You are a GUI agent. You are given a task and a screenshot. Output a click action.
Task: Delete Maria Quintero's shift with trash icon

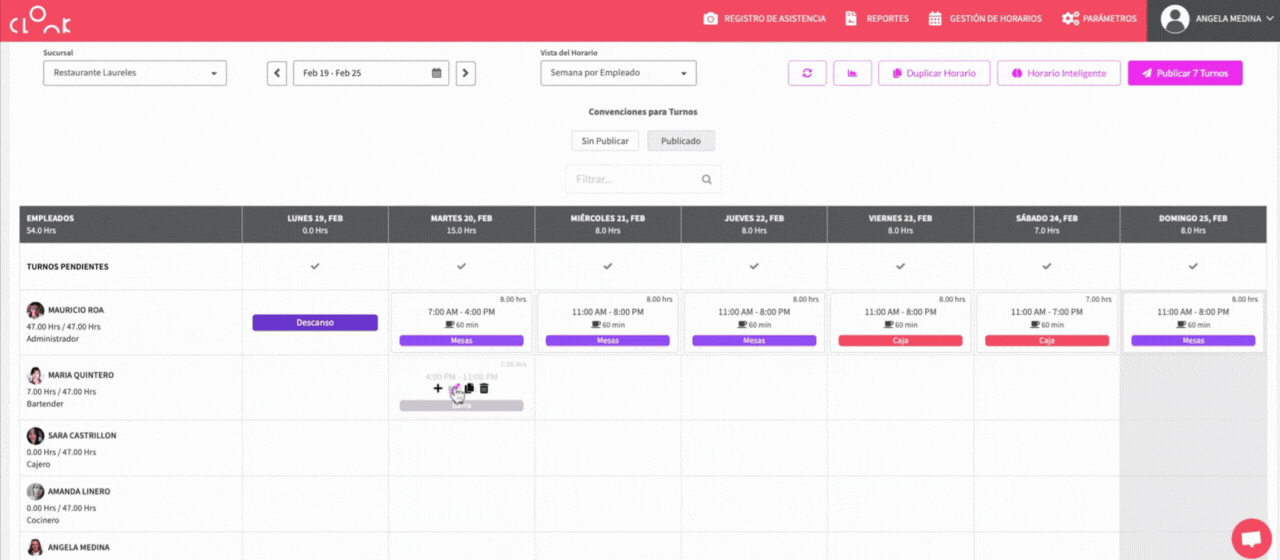click(484, 388)
